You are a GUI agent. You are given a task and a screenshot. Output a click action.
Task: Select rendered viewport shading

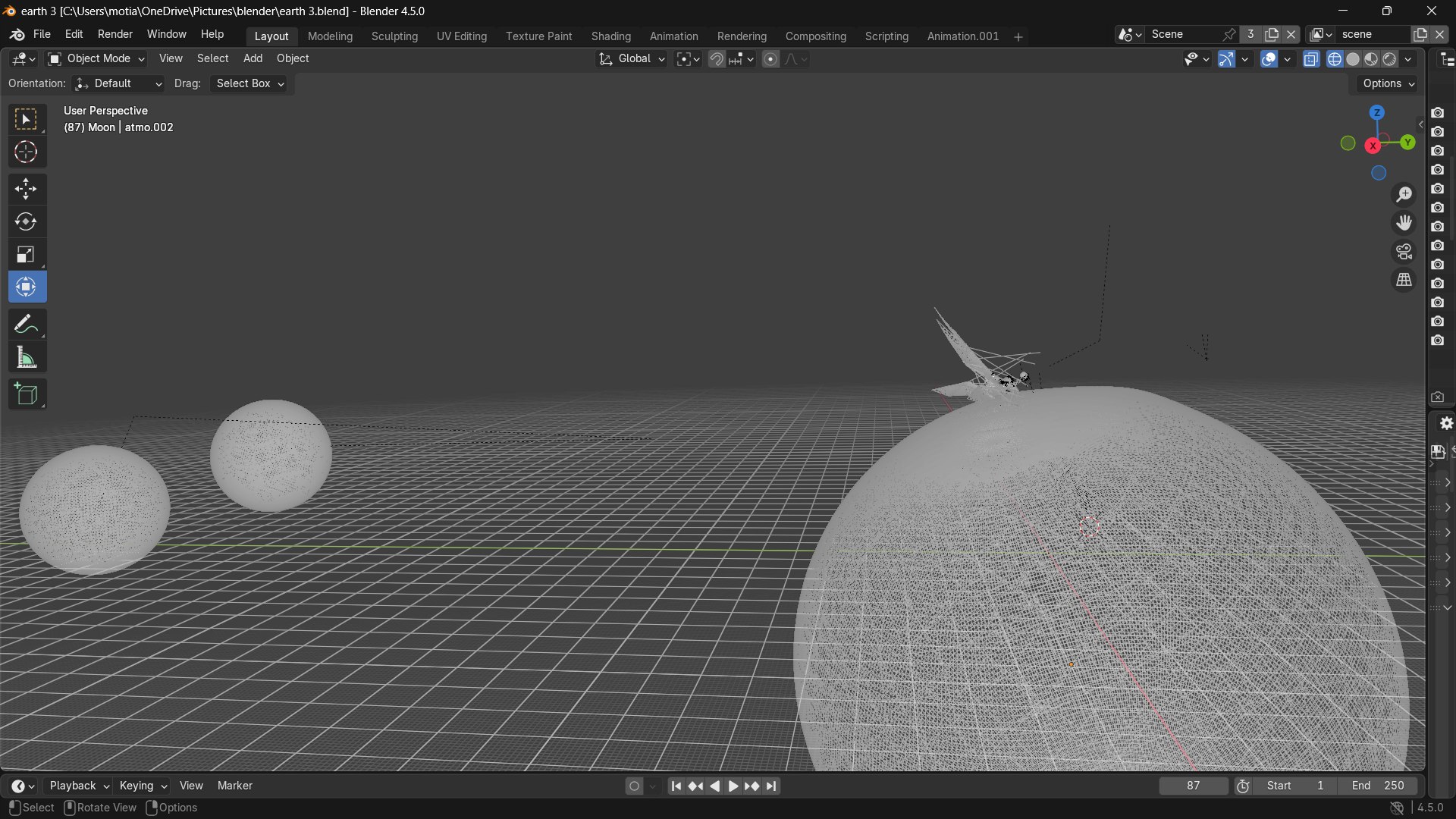pyautogui.click(x=1389, y=59)
